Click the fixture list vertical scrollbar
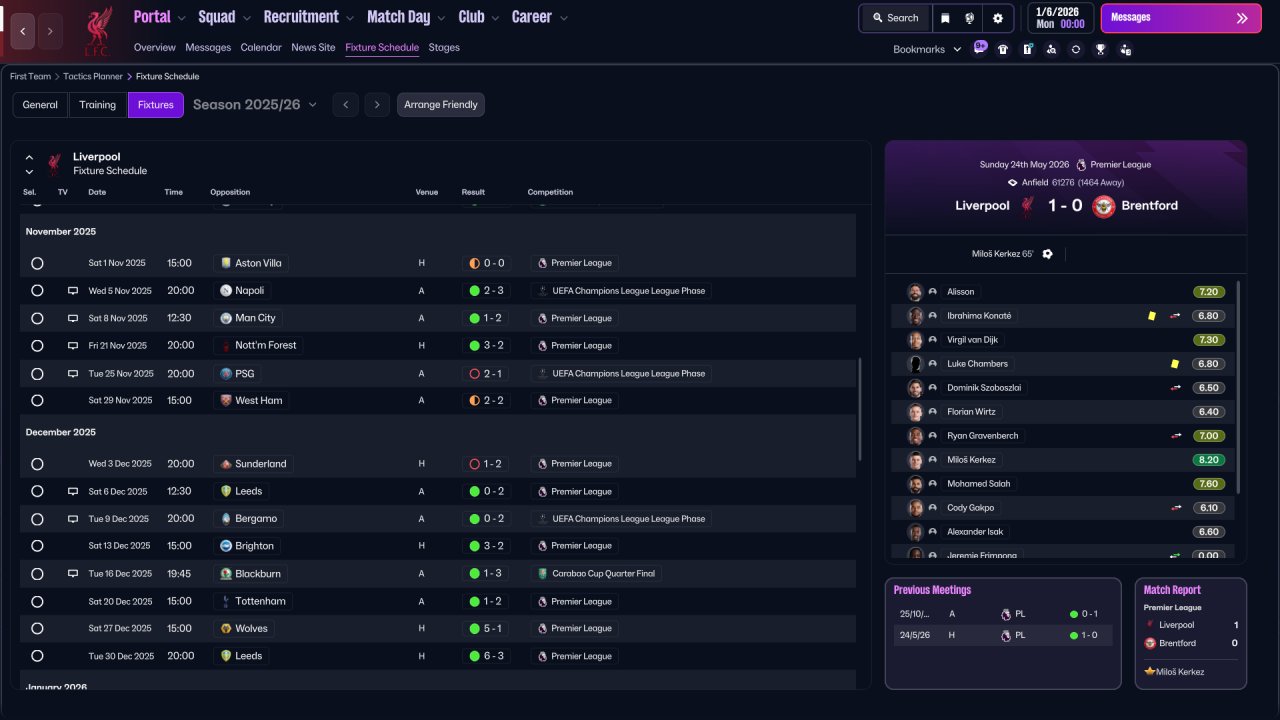 tap(860, 410)
